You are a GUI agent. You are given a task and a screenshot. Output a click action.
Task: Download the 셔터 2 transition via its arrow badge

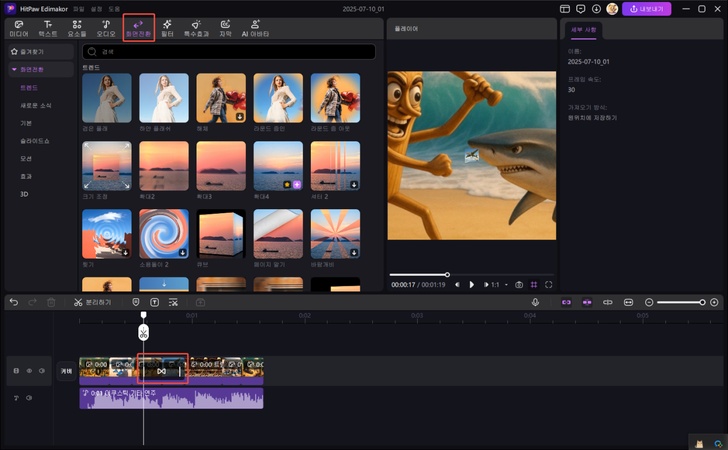[354, 185]
